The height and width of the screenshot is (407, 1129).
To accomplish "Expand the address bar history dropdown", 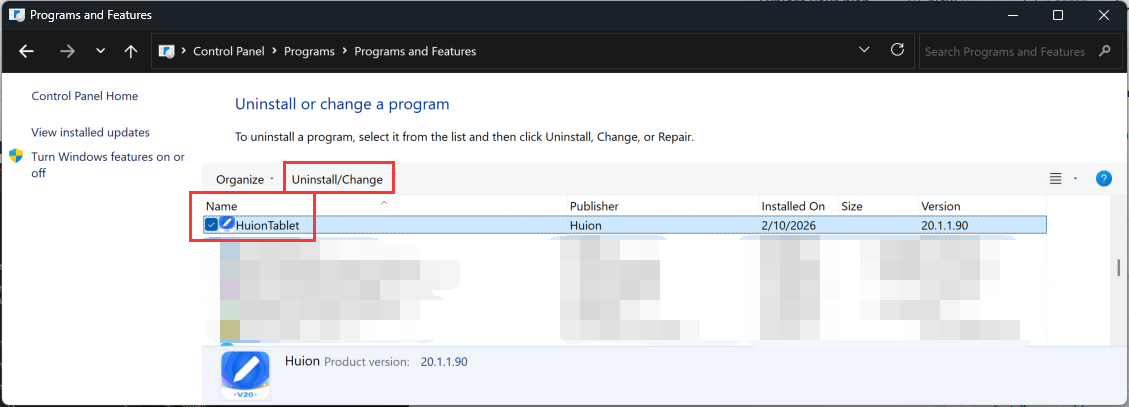I will (865, 50).
